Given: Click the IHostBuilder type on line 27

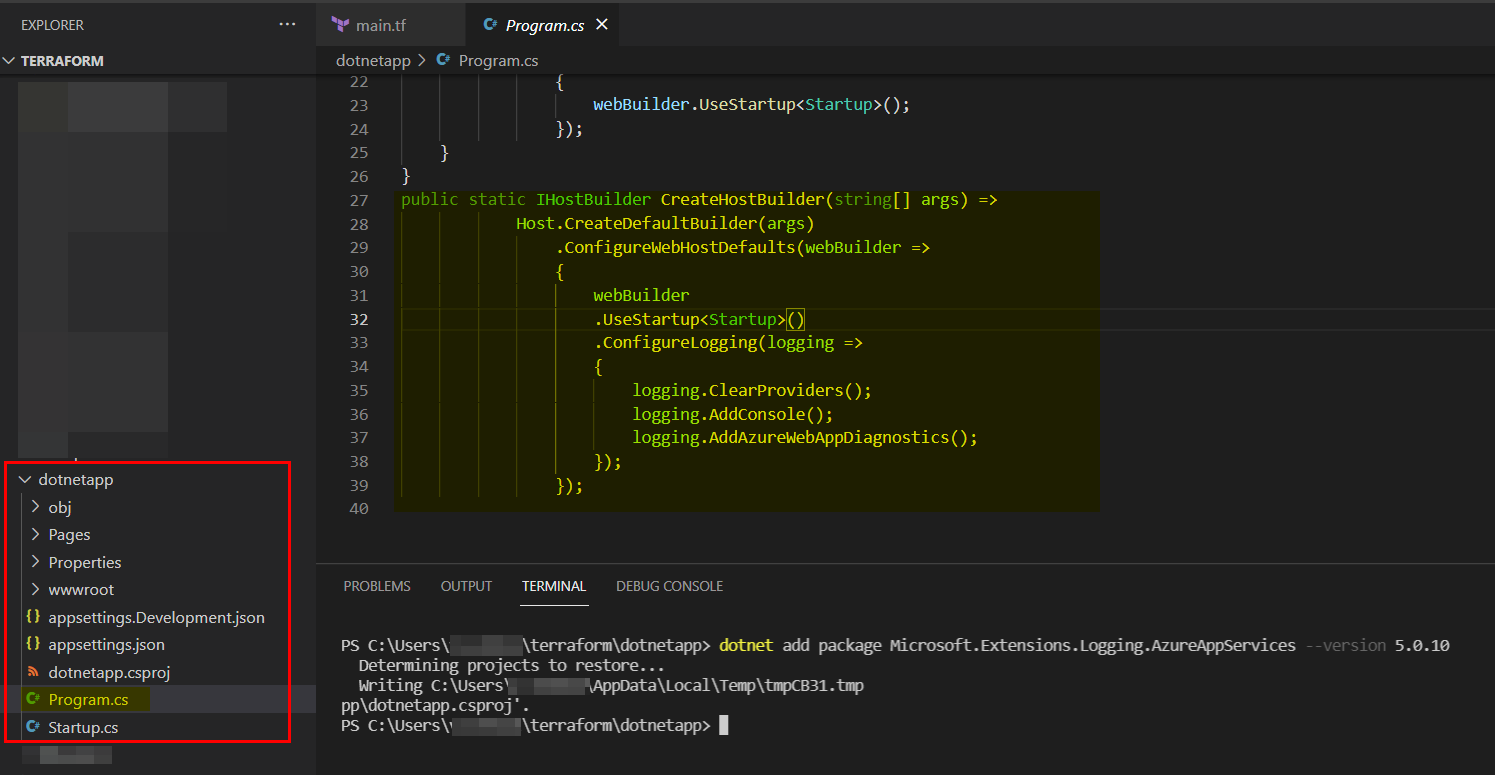Looking at the screenshot, I should click(x=593, y=200).
